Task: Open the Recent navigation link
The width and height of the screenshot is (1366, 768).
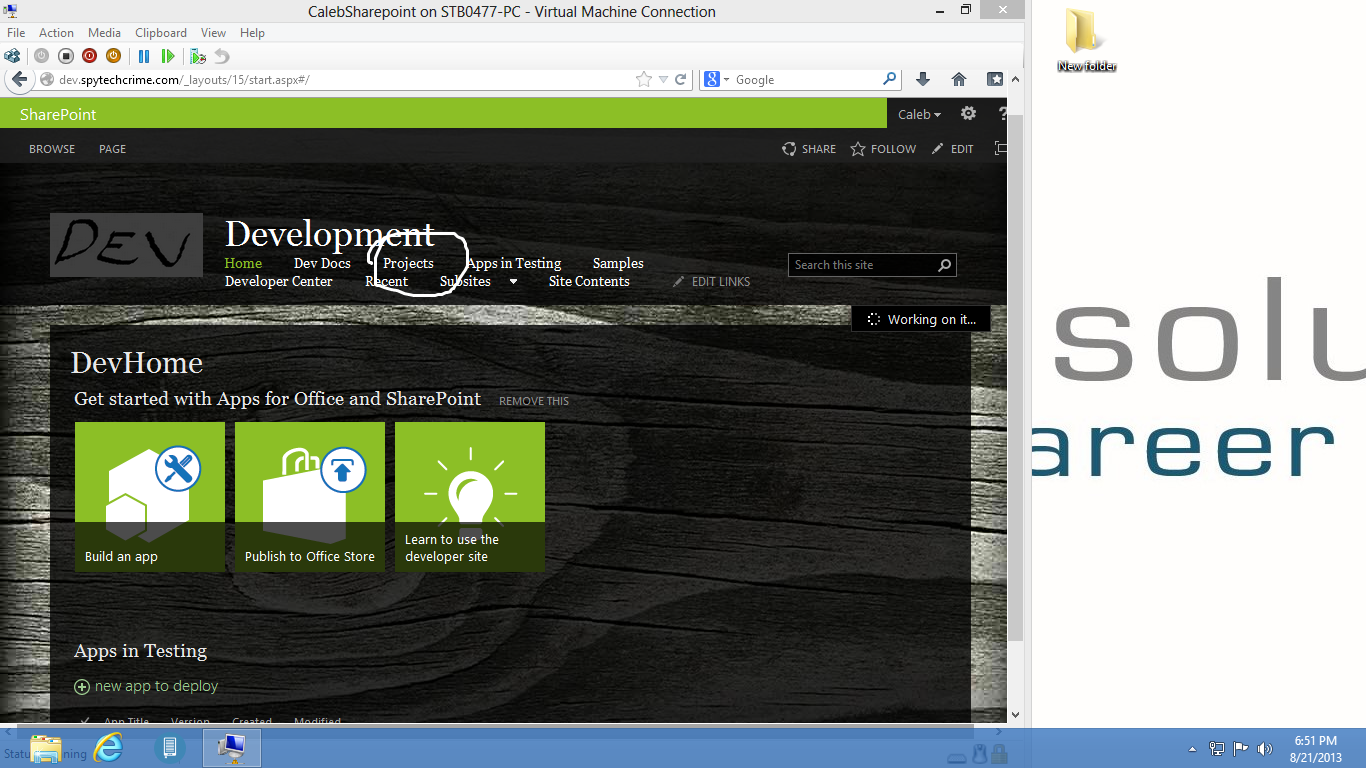Action: tap(386, 281)
